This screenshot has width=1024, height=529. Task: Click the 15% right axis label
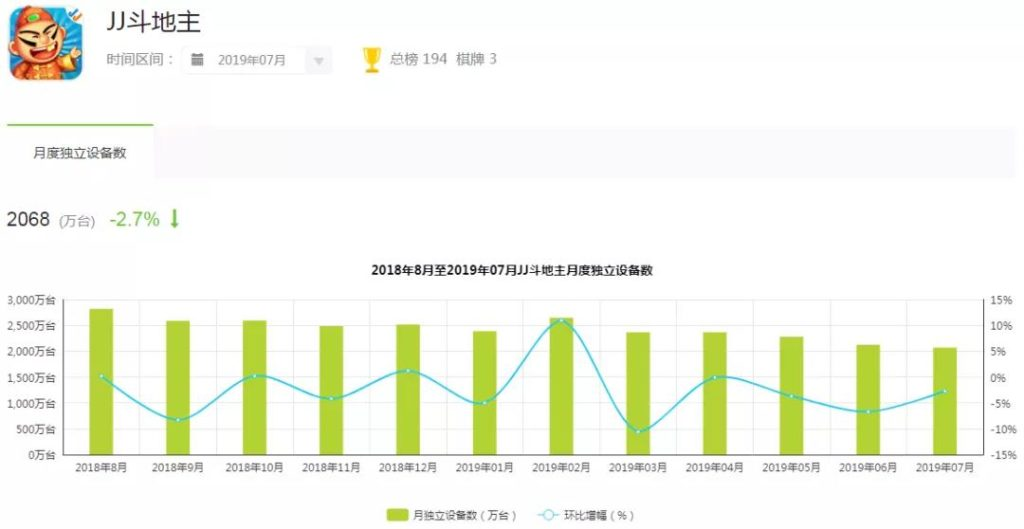[x=1001, y=300]
